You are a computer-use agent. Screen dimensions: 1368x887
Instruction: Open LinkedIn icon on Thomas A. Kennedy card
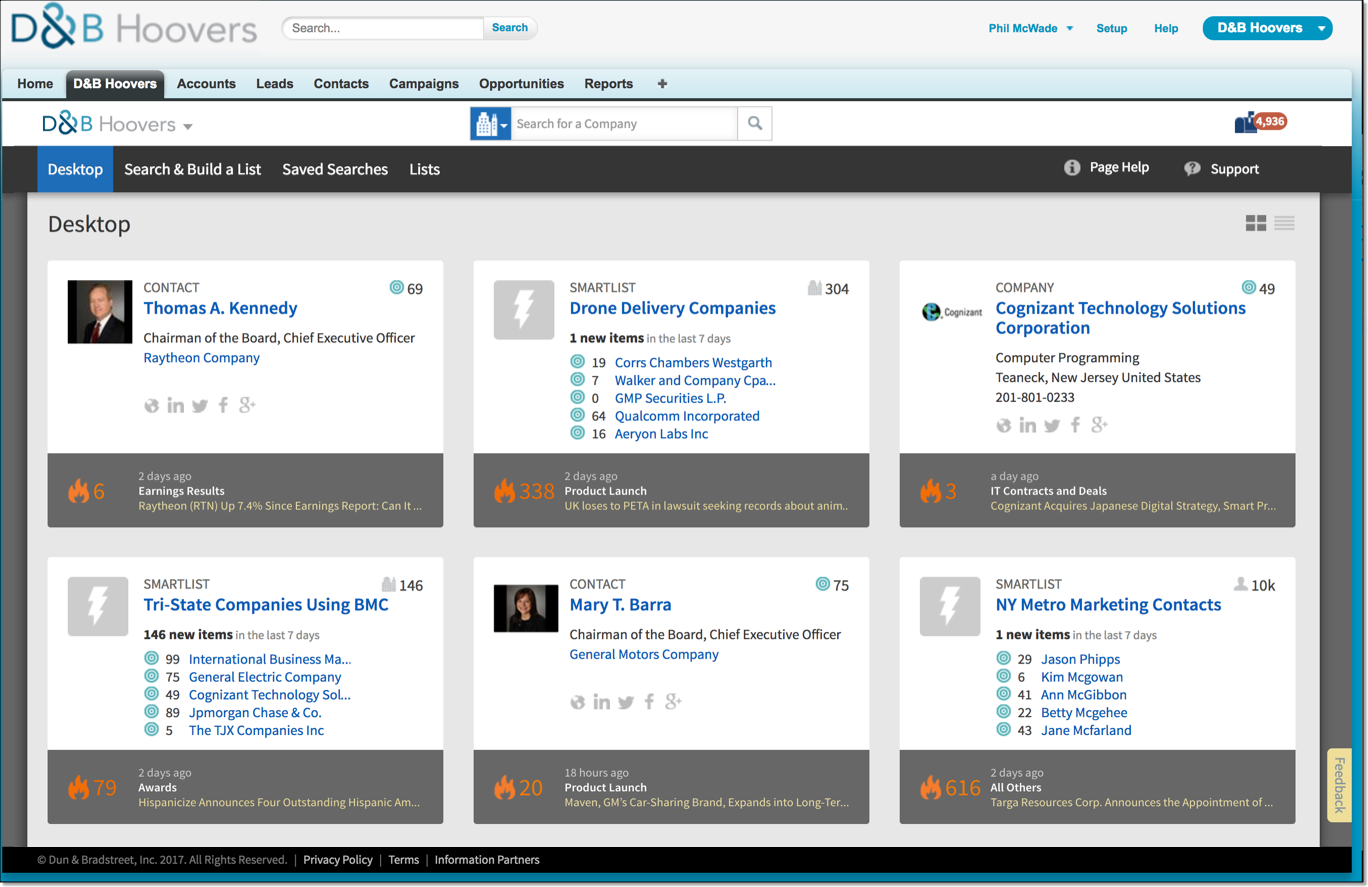point(176,405)
